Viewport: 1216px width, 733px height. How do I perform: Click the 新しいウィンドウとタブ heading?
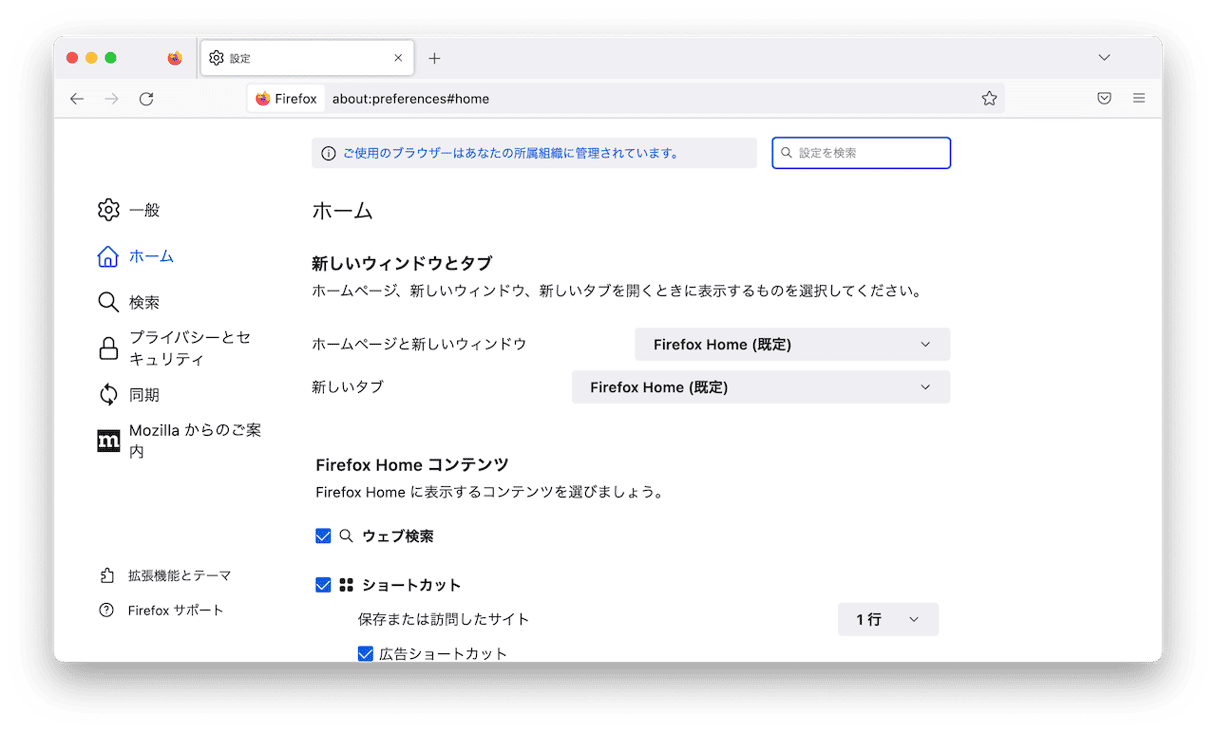pyautogui.click(x=402, y=263)
